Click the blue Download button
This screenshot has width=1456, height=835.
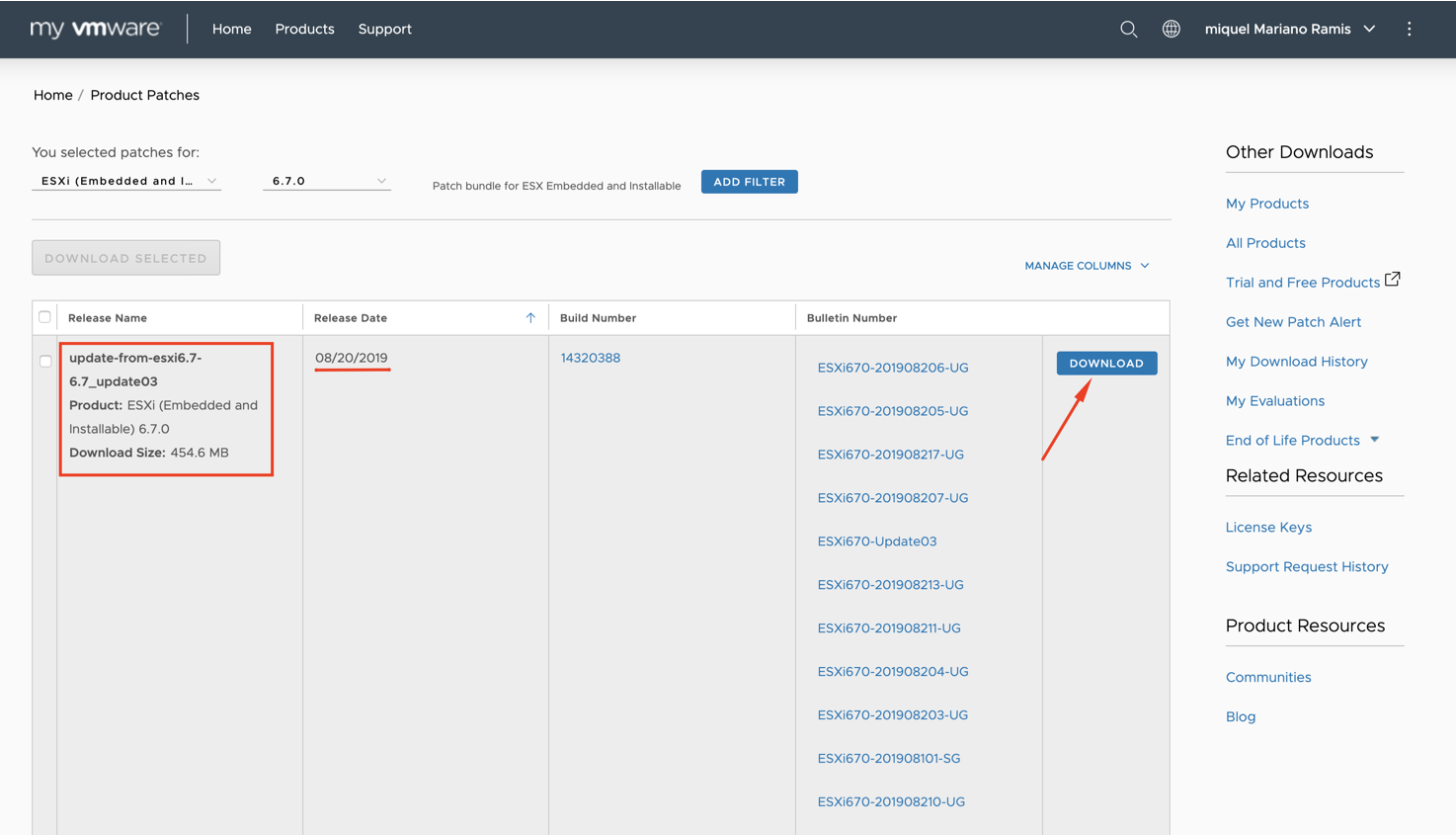1106,363
